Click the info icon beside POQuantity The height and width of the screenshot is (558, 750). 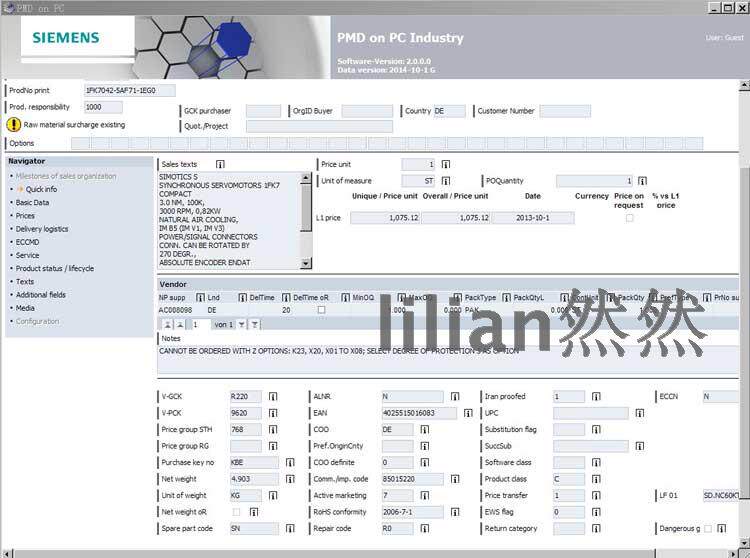point(642,181)
